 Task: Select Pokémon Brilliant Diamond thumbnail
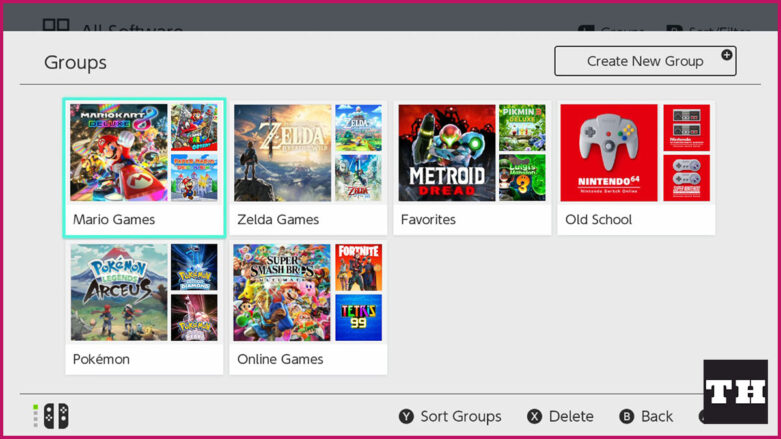click(194, 267)
